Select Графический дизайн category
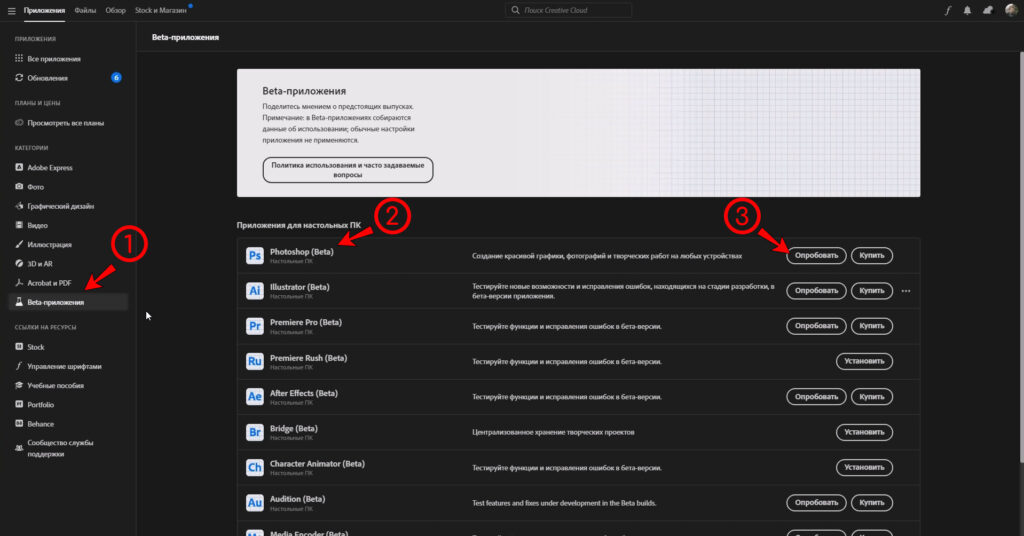 [68, 206]
